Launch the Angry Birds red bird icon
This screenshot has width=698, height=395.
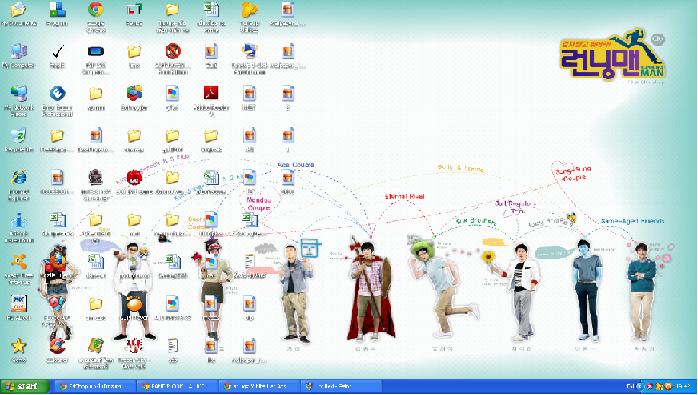[x=134, y=178]
